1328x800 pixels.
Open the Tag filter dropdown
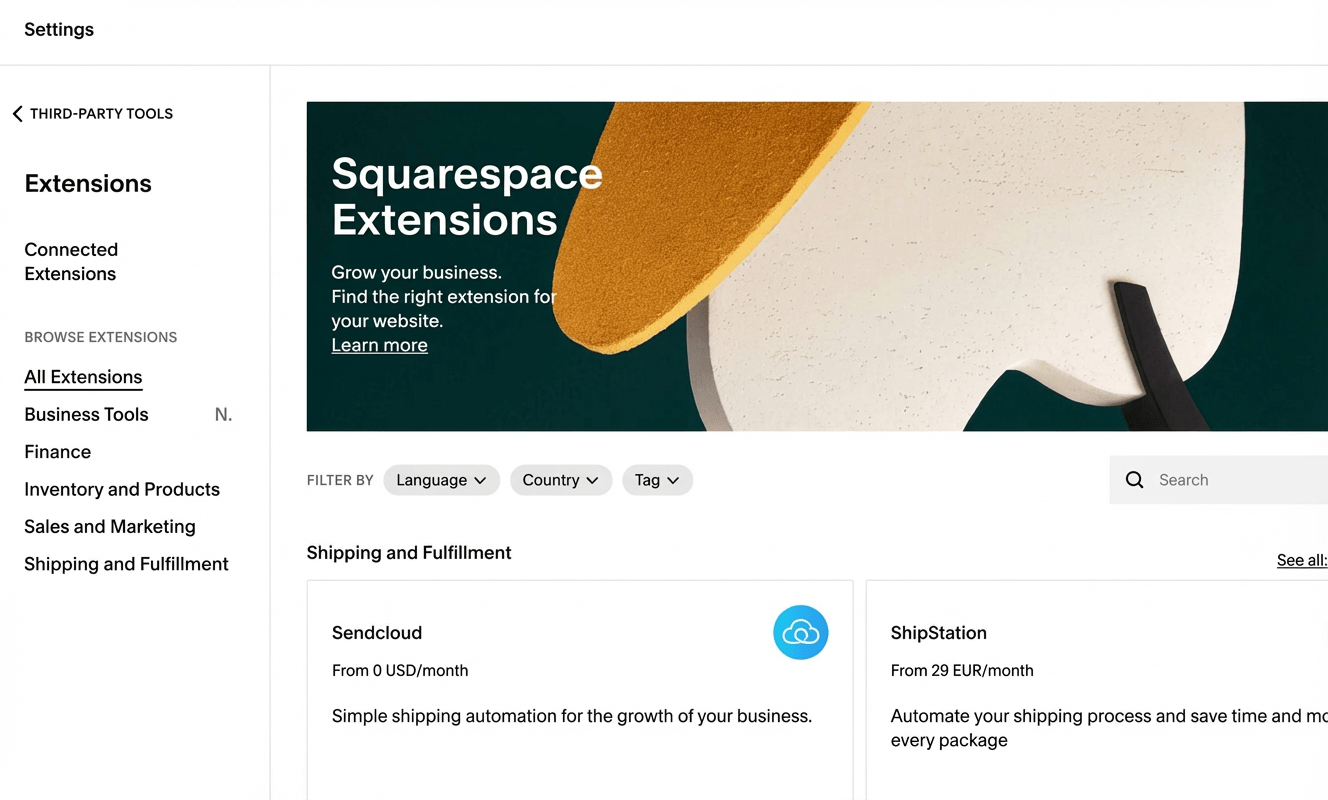657,480
